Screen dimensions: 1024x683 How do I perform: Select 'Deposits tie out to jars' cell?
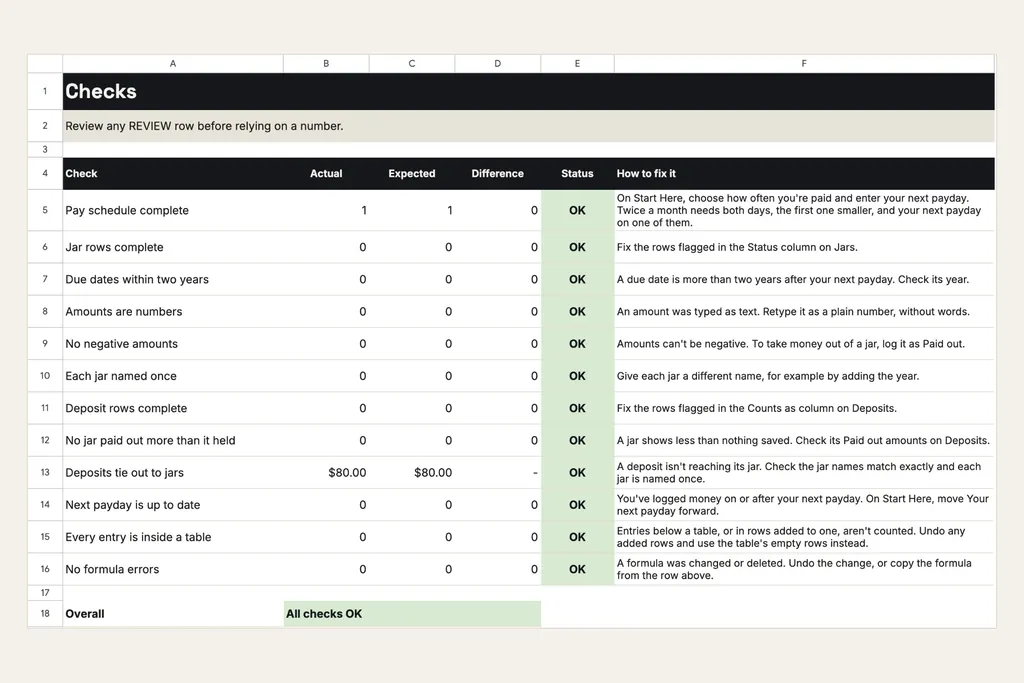coord(173,472)
